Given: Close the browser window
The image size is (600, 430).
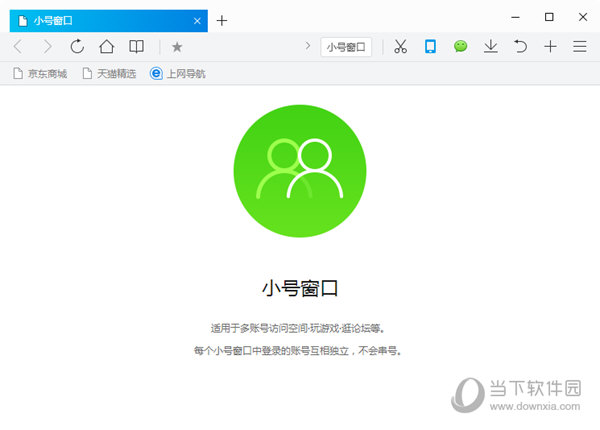Looking at the screenshot, I should (583, 17).
